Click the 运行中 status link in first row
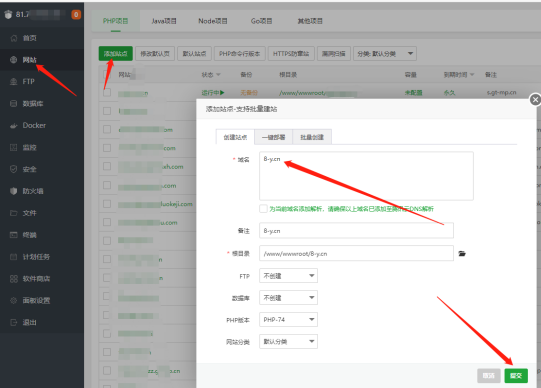This screenshot has width=541, height=388. 213,92
